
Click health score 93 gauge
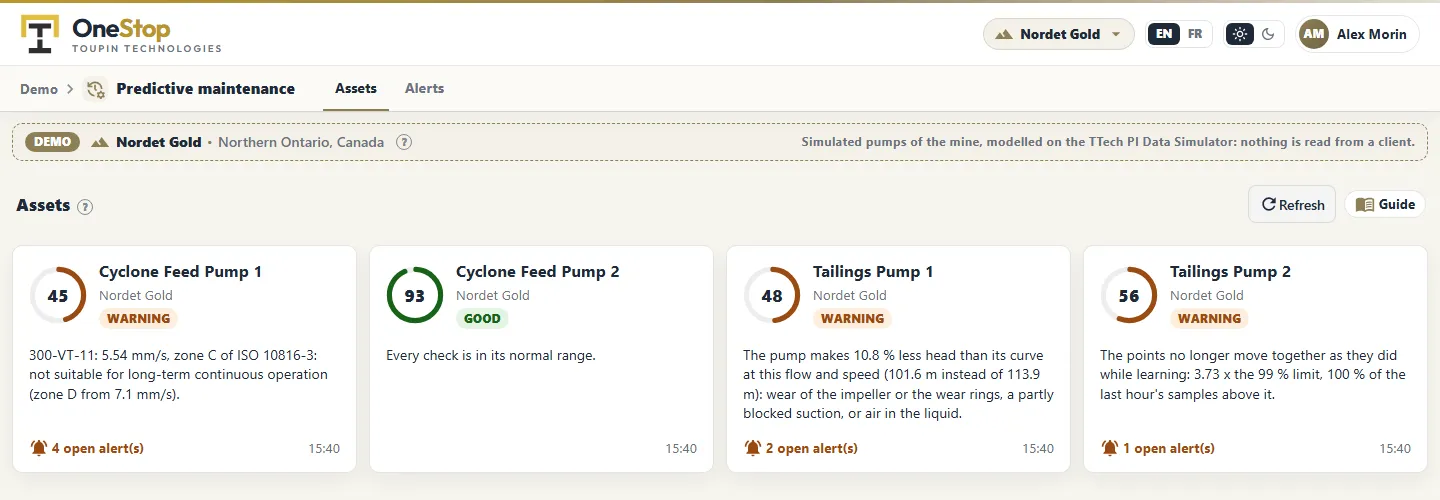[415, 295]
